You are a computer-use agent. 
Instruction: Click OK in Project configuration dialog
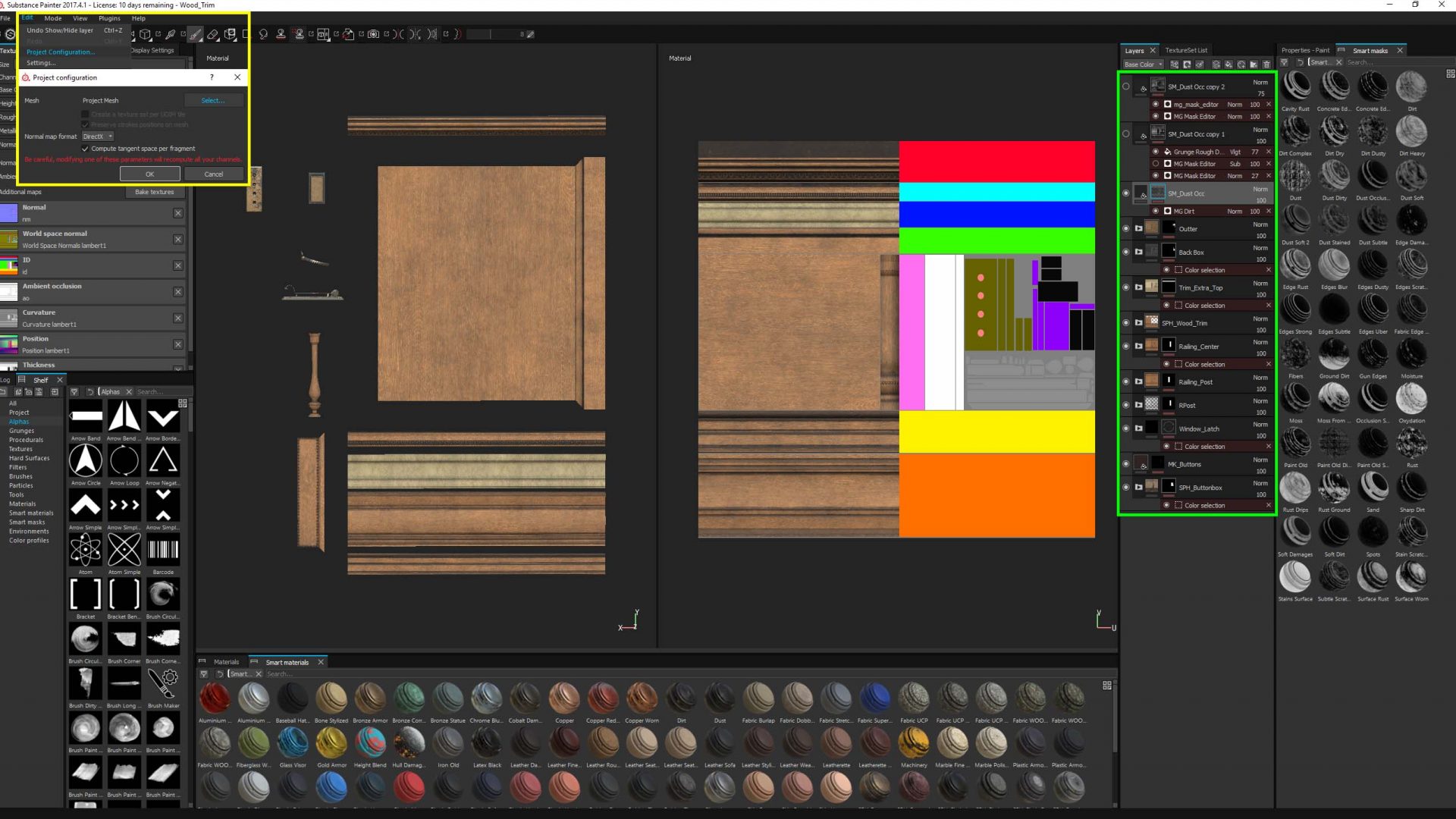[x=149, y=174]
